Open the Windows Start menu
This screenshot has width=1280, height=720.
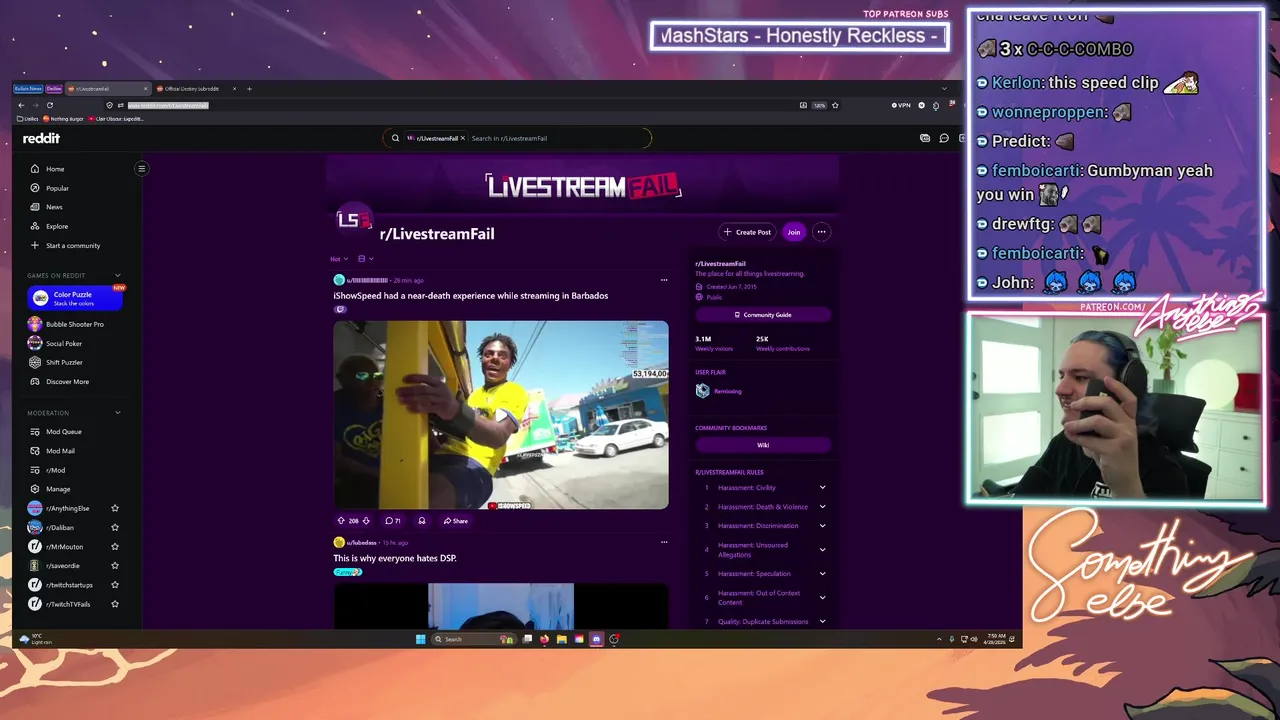point(420,639)
